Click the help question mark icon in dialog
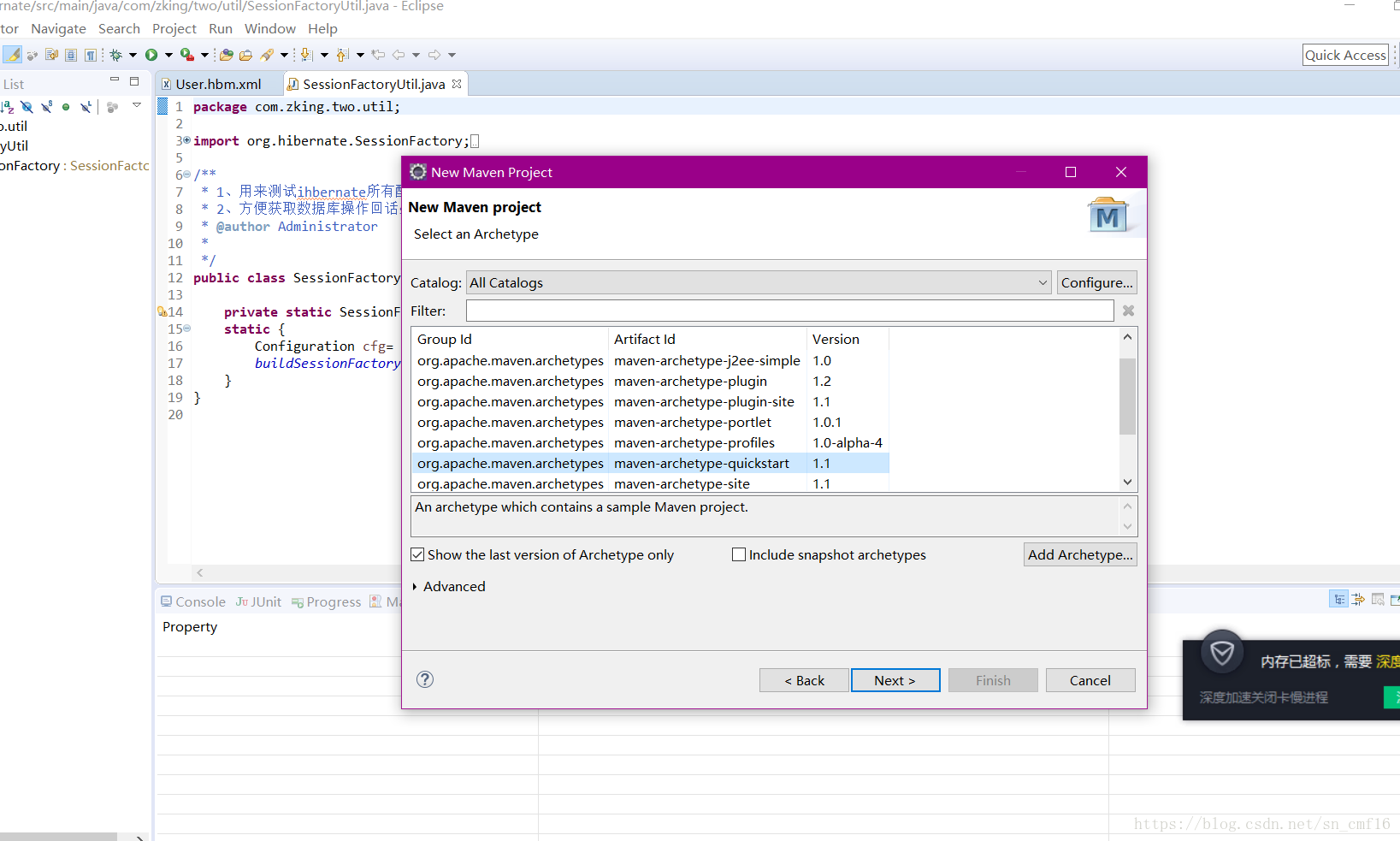 [425, 679]
